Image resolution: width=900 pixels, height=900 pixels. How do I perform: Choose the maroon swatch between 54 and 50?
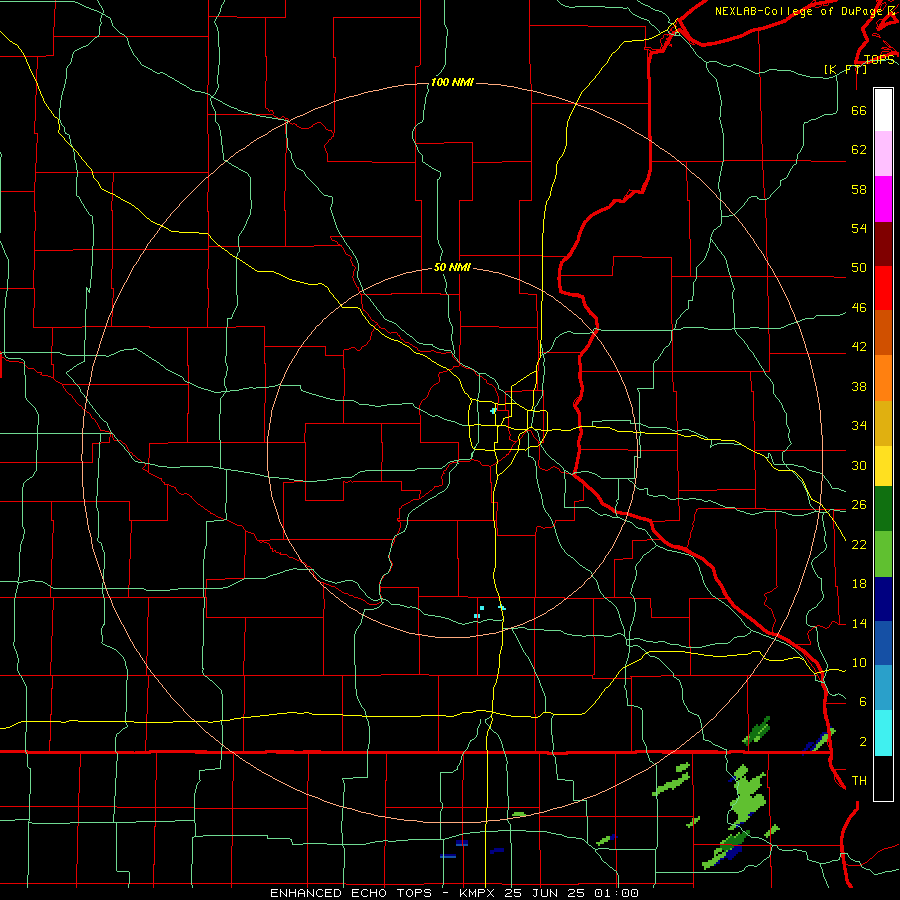pyautogui.click(x=883, y=244)
